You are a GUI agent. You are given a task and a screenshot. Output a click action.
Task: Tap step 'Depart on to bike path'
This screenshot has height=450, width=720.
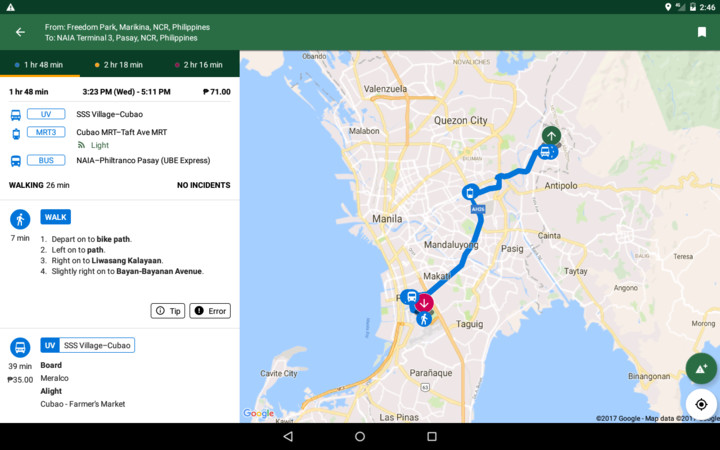pos(91,239)
